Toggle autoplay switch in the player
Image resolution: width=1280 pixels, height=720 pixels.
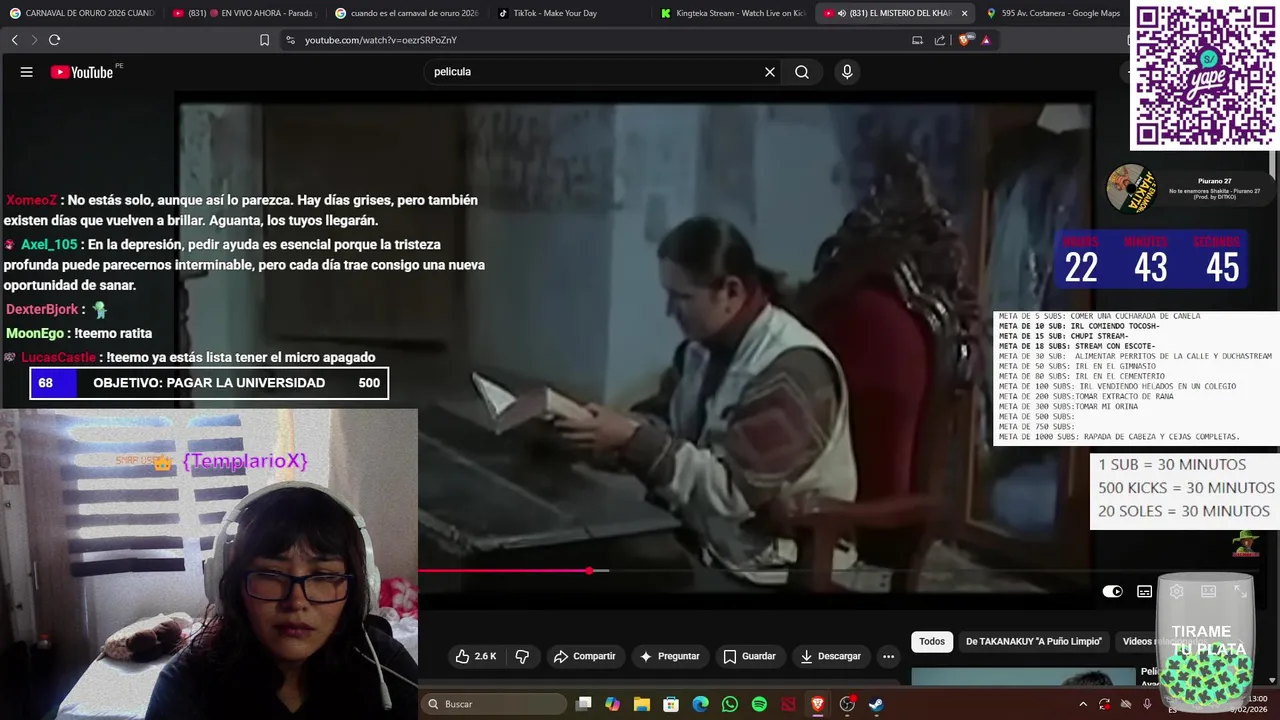[x=1113, y=591]
